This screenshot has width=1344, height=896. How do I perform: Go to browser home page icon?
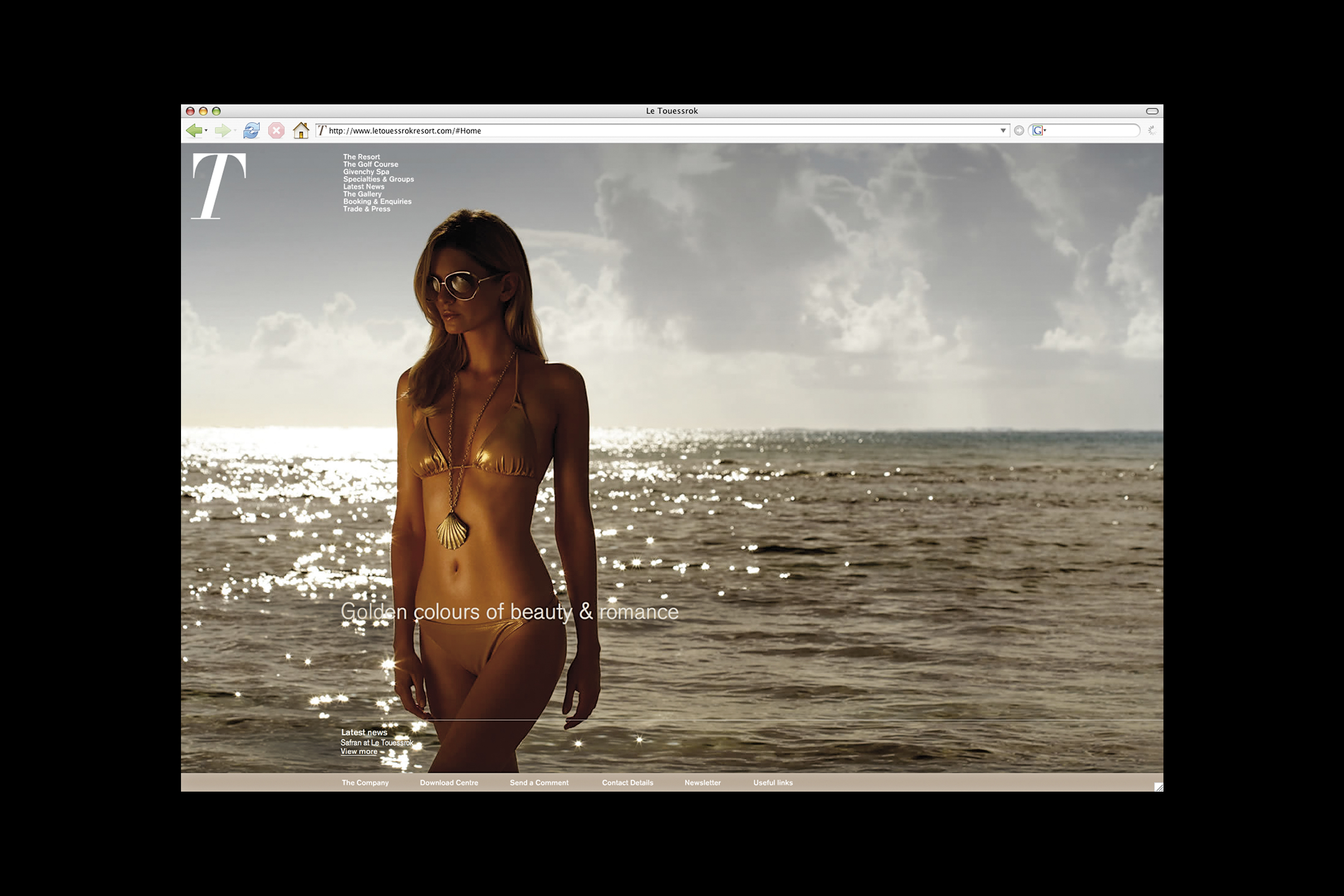pos(301,131)
